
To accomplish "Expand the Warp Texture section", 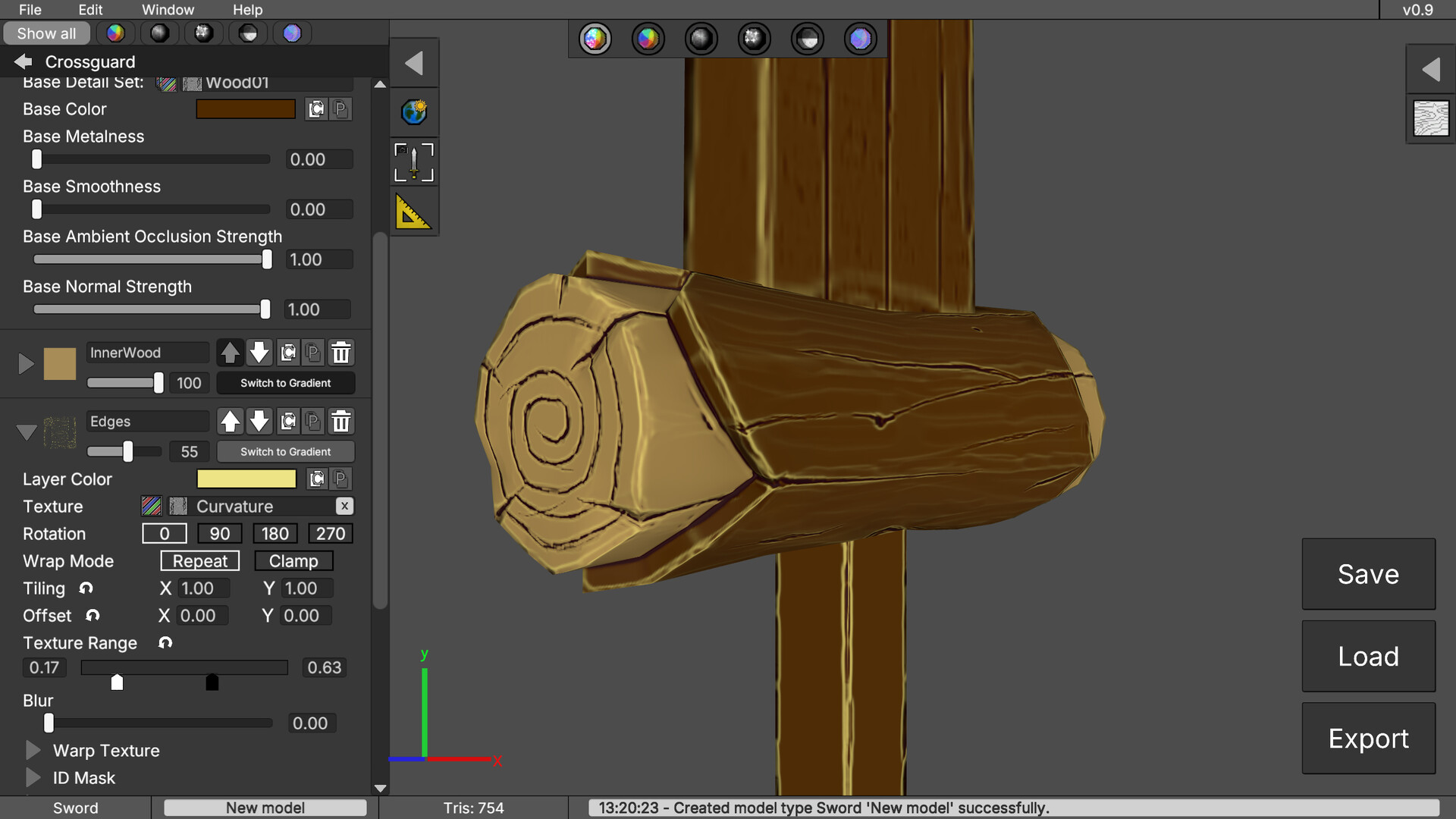I will [x=33, y=750].
